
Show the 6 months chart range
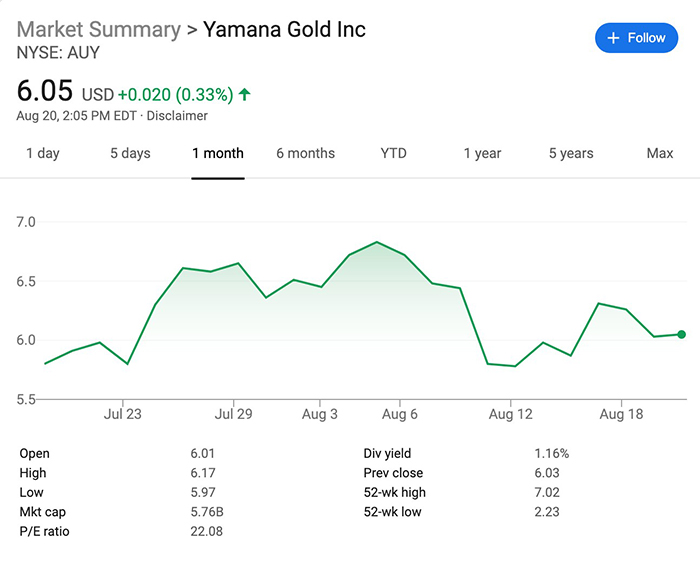pyautogui.click(x=305, y=154)
